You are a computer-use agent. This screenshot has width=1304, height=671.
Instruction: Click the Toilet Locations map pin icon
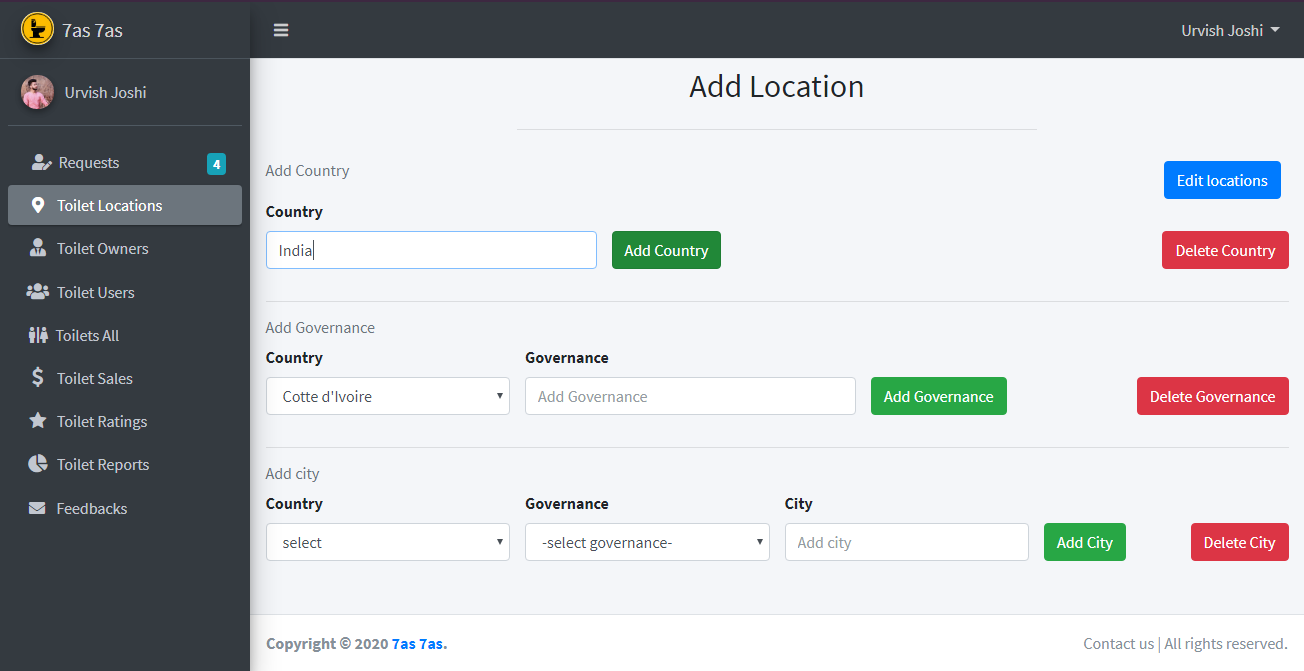click(38, 205)
